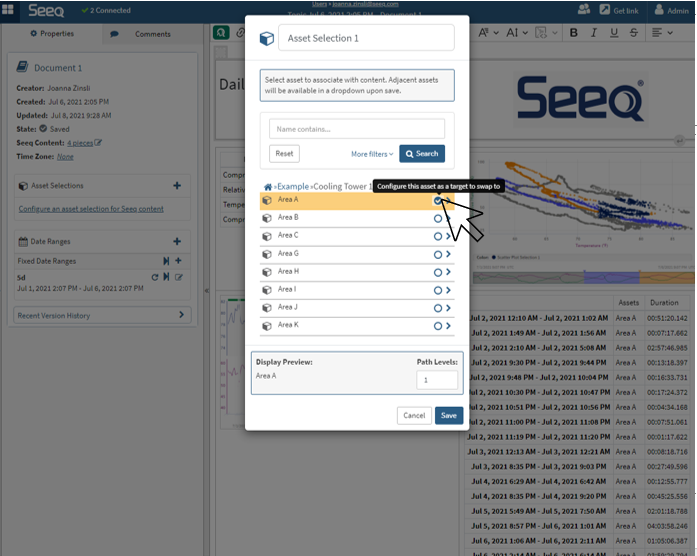Select the Area B radio button

[437, 218]
